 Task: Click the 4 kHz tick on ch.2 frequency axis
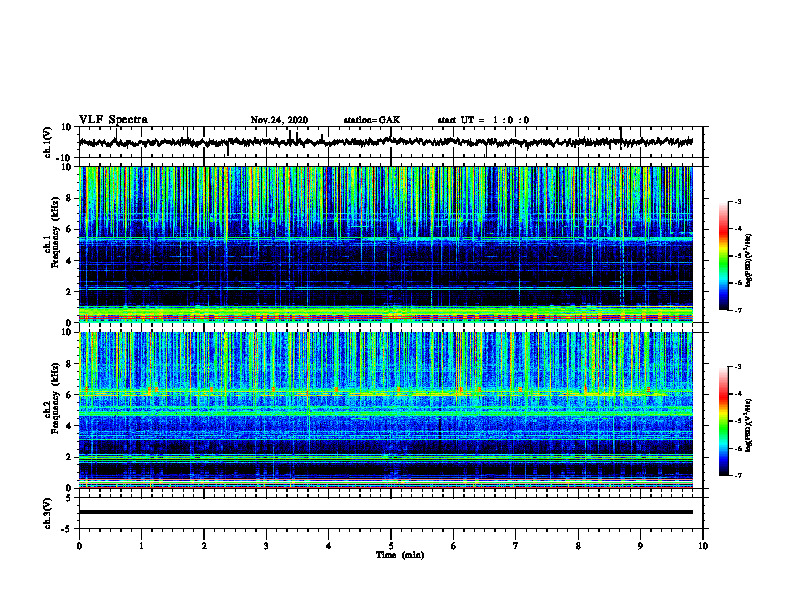[x=69, y=426]
